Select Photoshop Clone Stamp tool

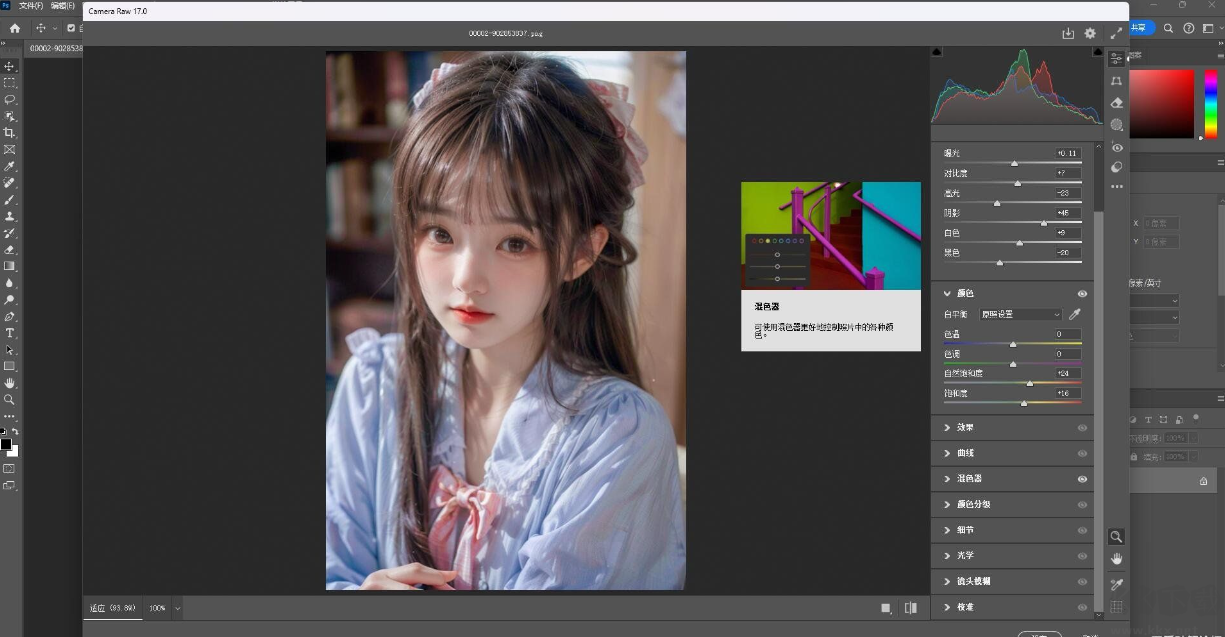pos(9,216)
